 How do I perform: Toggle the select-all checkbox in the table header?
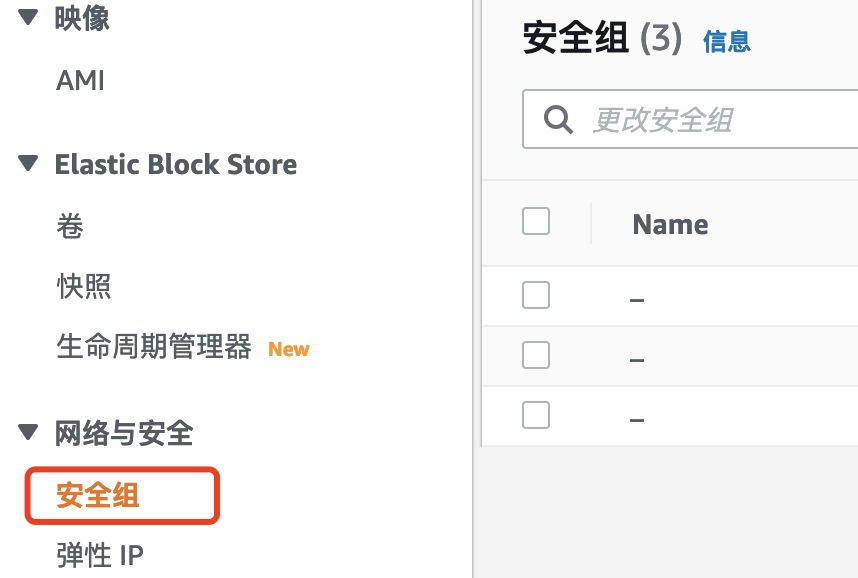click(536, 221)
